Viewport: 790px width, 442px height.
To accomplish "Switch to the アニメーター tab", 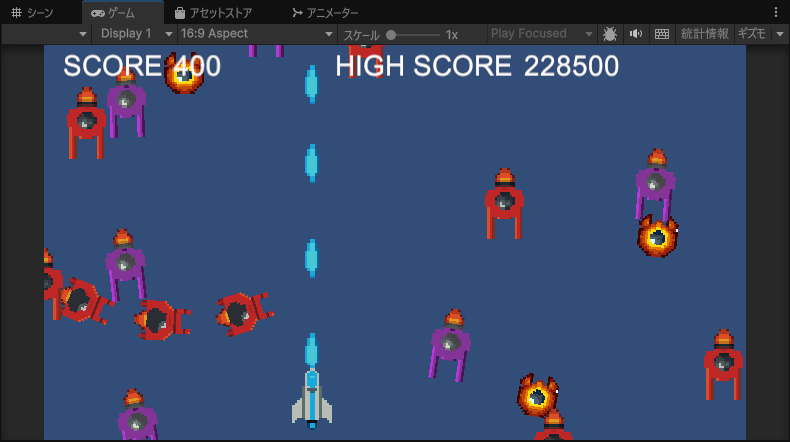I will (x=324, y=13).
